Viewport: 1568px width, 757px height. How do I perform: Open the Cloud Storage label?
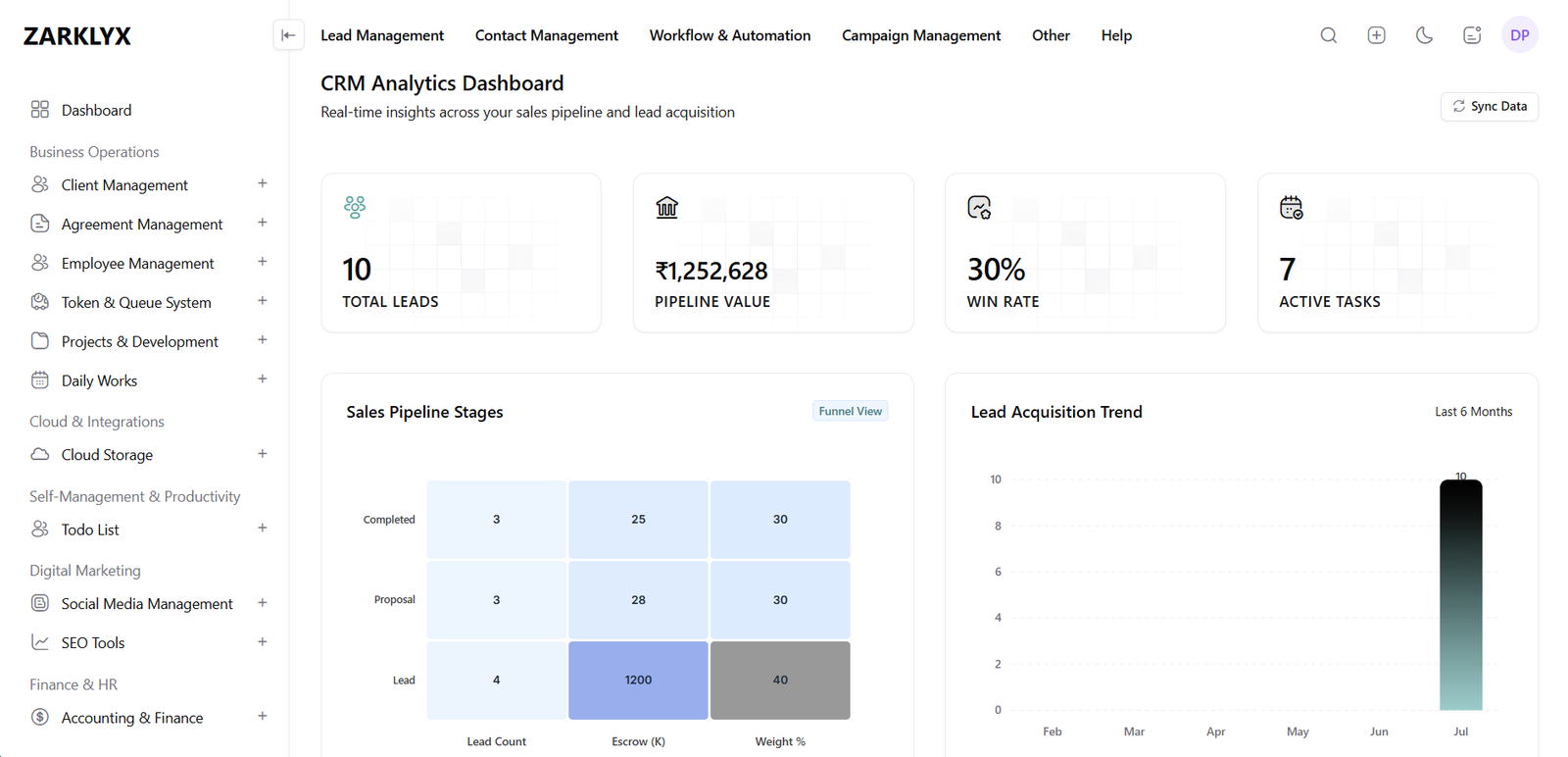click(x=107, y=455)
